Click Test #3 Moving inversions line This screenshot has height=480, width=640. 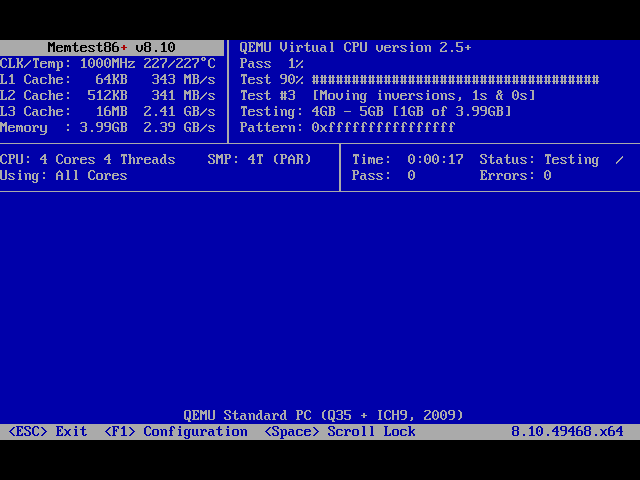(x=387, y=96)
